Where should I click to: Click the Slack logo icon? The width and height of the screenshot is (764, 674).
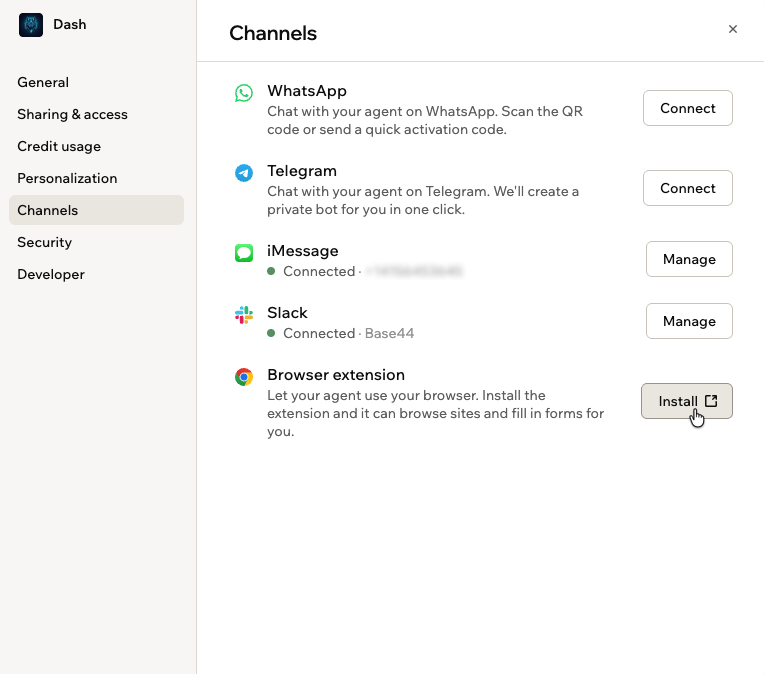pos(244,315)
